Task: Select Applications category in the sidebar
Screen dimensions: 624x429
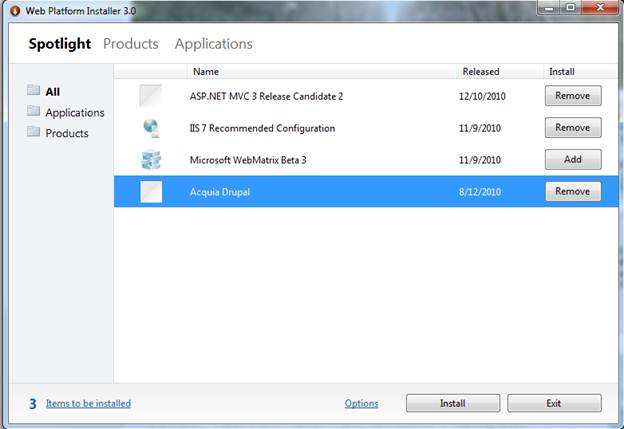Action: coord(75,113)
